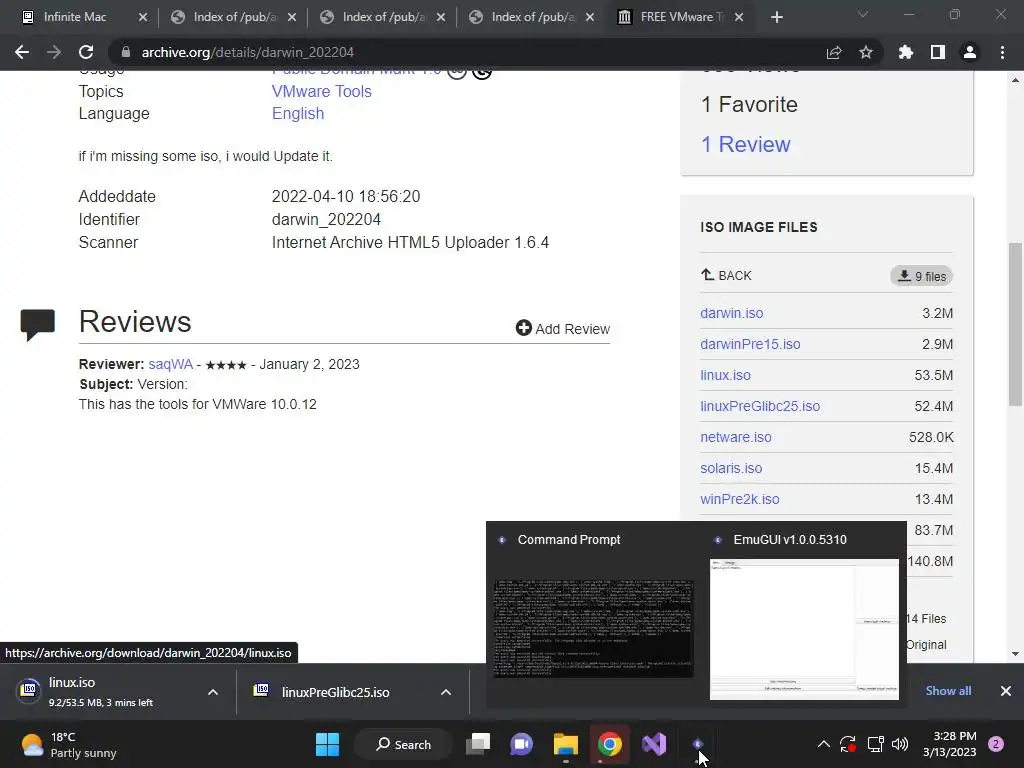
Task: Bookmark this page with the star icon
Action: point(866,52)
